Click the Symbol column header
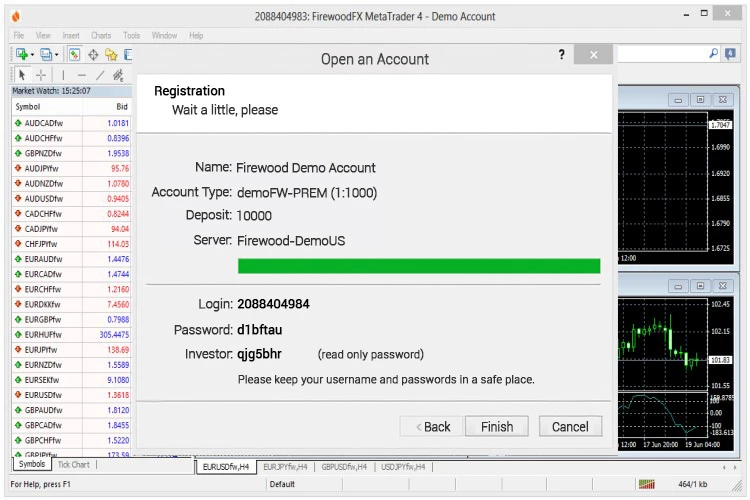Viewport: 750px width, 500px height. [x=47, y=107]
